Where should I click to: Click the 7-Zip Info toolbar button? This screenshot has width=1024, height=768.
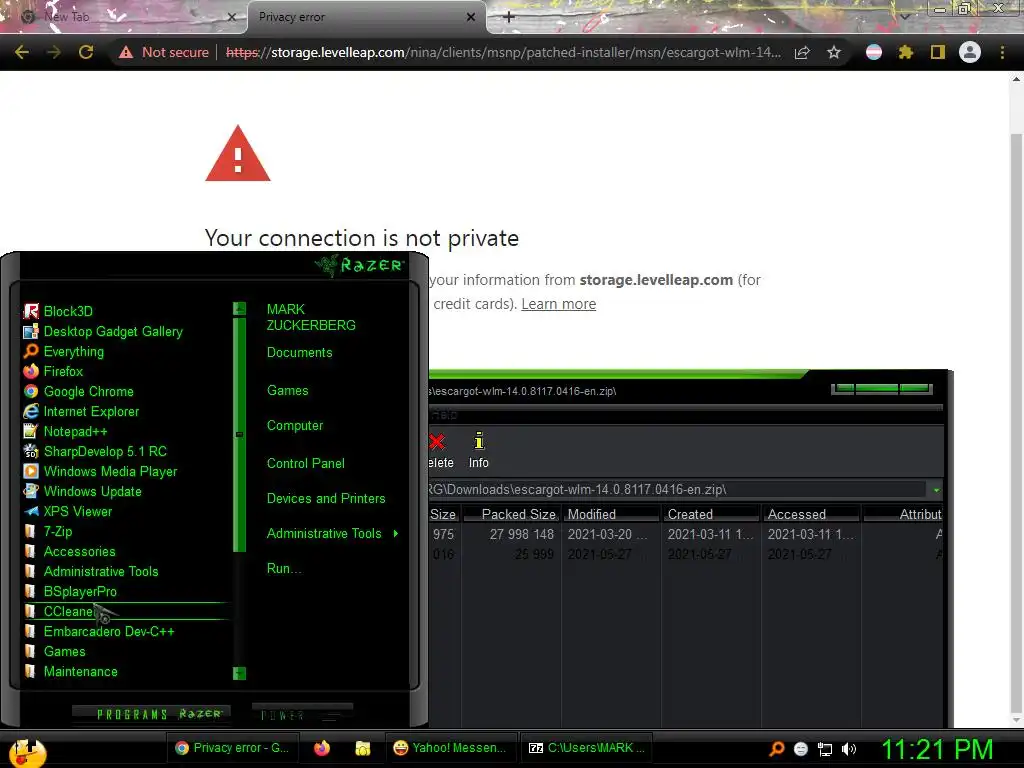tap(479, 450)
